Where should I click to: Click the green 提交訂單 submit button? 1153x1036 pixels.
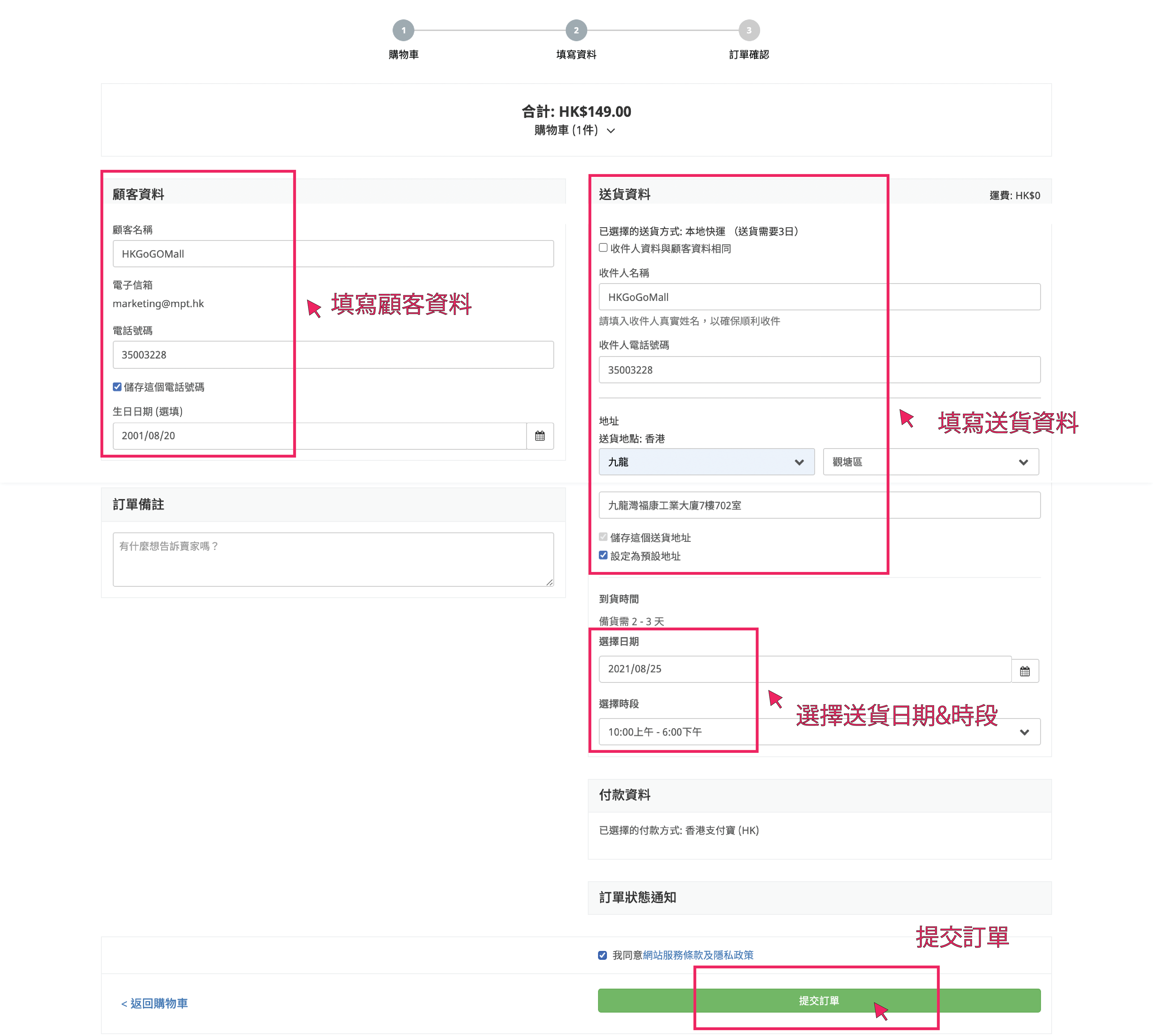[819, 1001]
